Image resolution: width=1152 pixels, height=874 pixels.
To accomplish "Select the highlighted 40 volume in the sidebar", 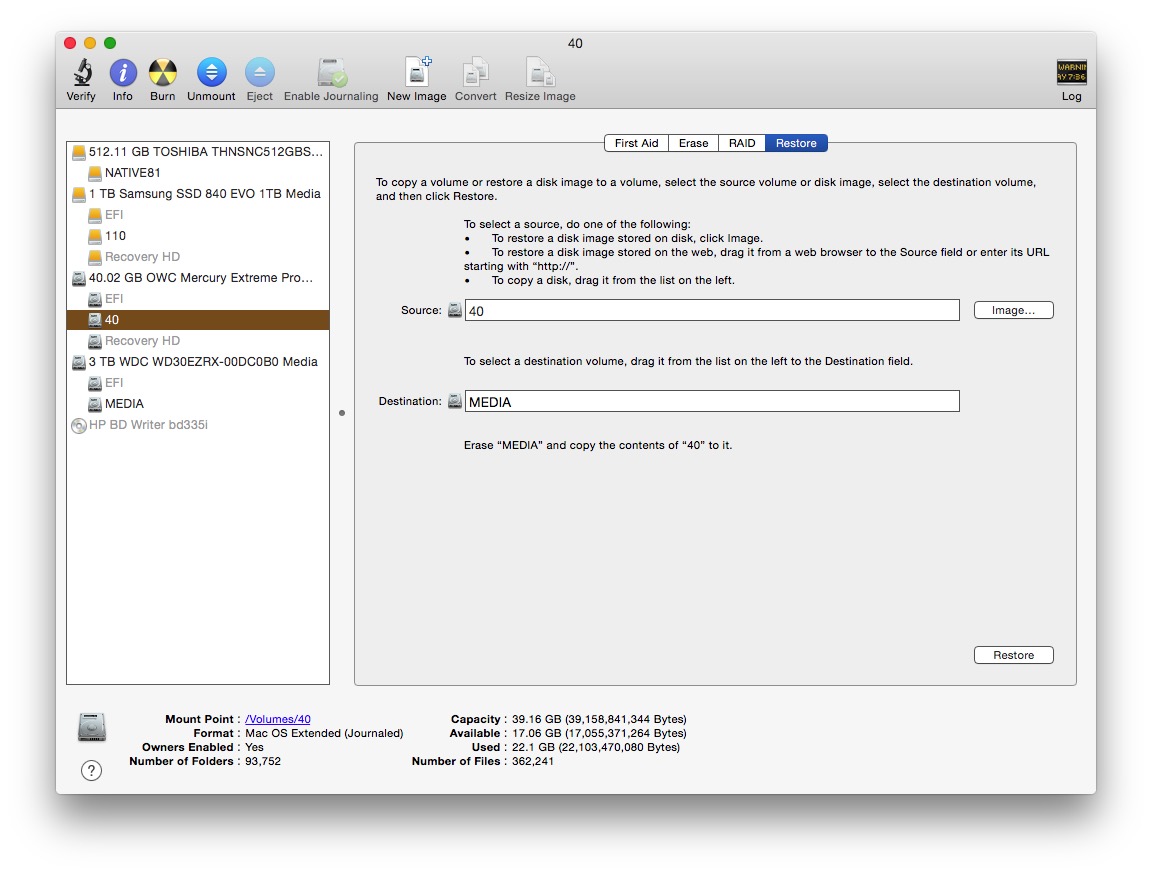I will (198, 319).
